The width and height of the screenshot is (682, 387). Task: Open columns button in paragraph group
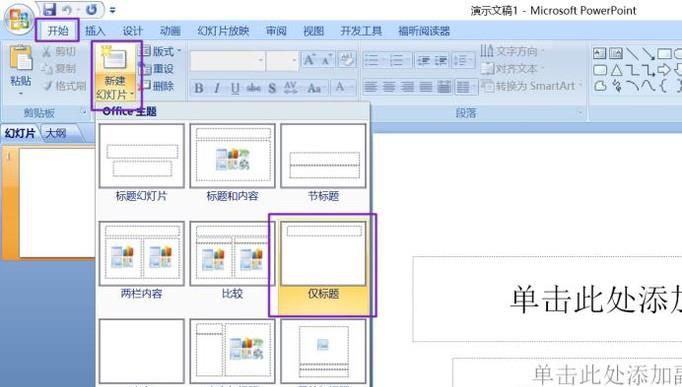click(465, 87)
